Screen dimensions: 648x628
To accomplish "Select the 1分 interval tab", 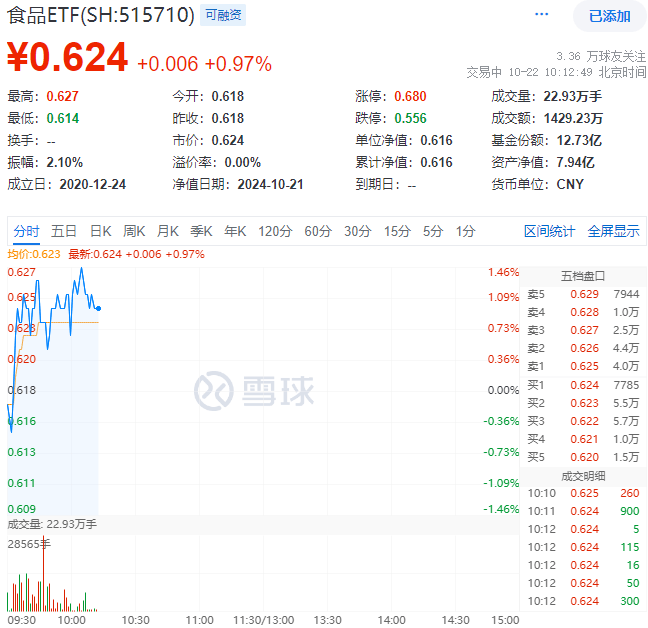I will [x=466, y=231].
